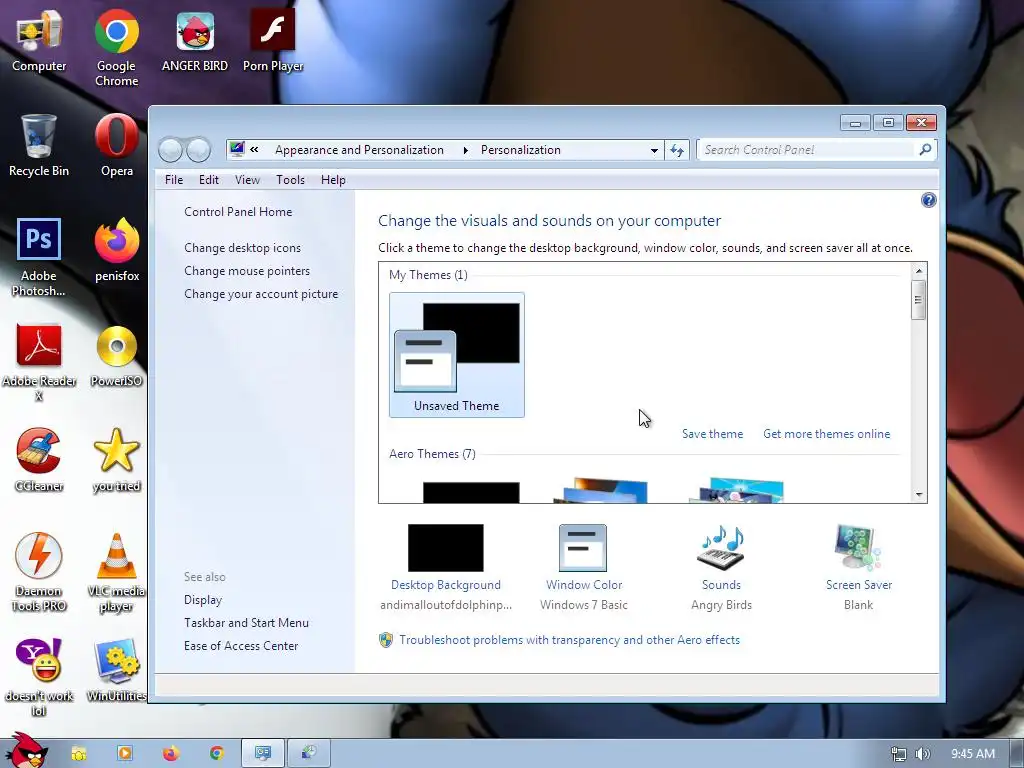Click Change your account picture

click(261, 294)
